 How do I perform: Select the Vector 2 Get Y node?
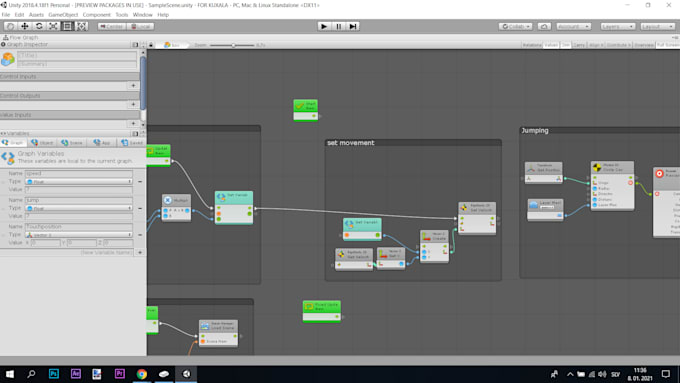[x=391, y=258]
